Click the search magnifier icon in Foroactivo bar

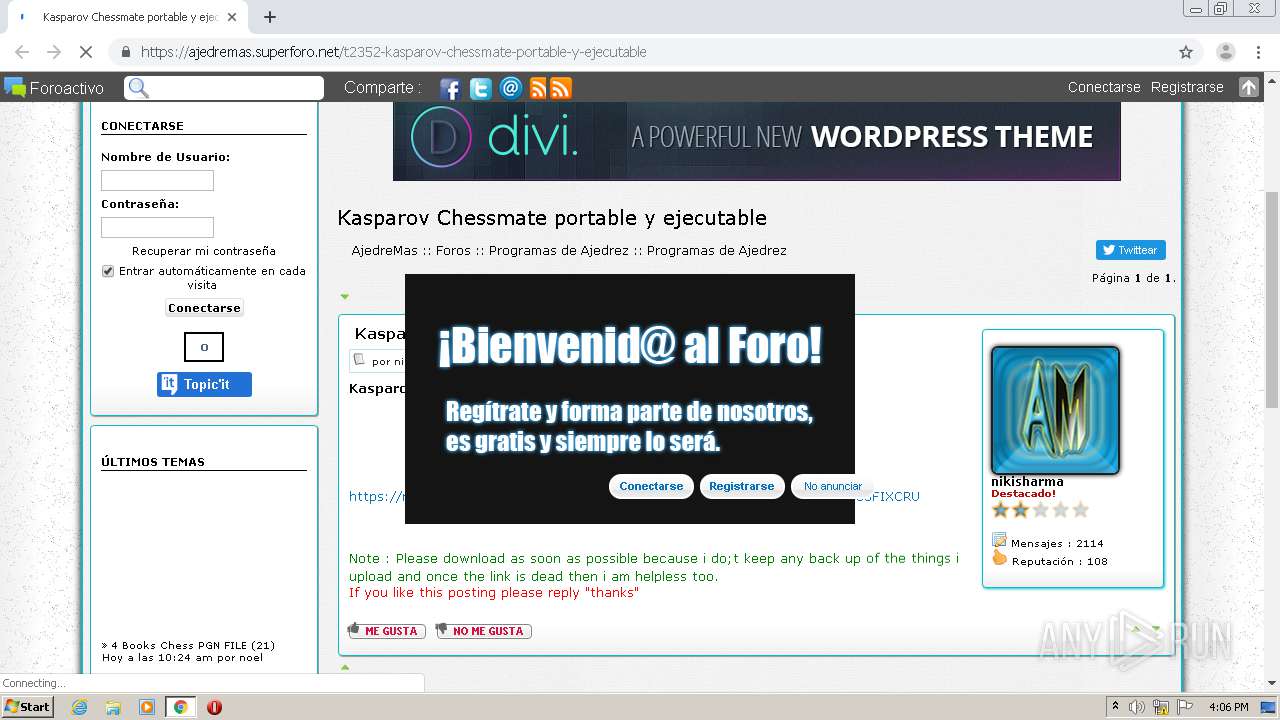pos(139,88)
